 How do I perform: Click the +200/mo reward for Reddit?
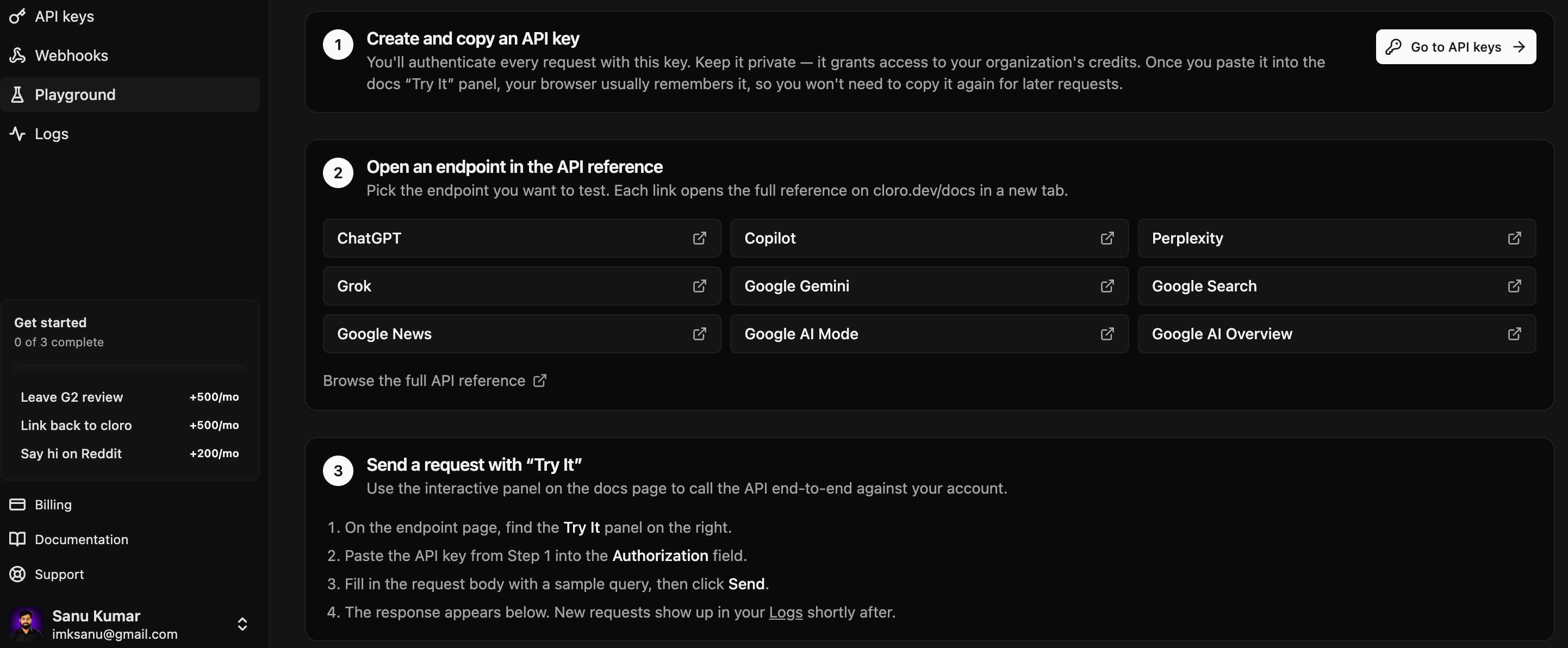[214, 453]
